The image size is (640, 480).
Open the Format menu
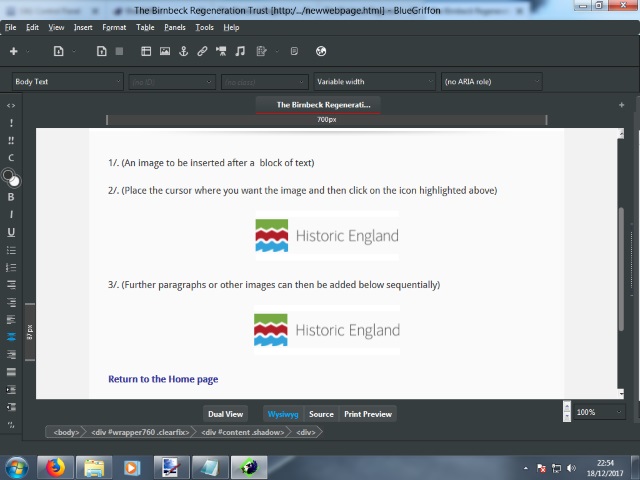[x=114, y=27]
